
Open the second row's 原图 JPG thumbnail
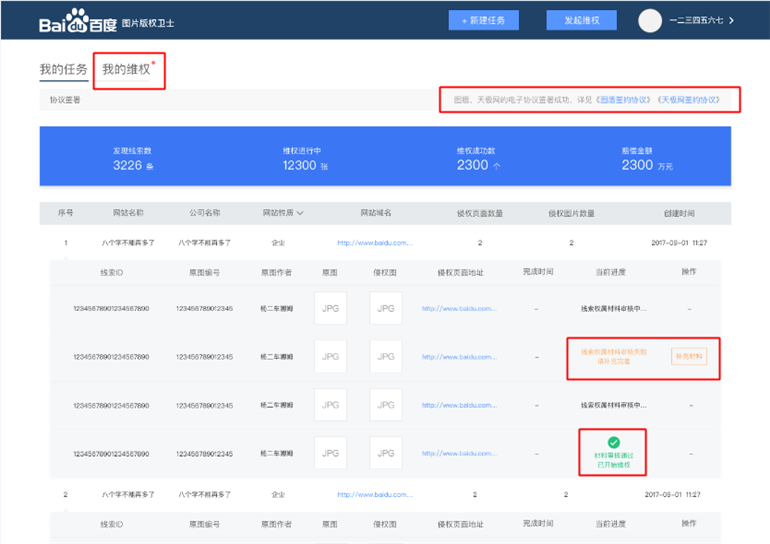point(330,356)
